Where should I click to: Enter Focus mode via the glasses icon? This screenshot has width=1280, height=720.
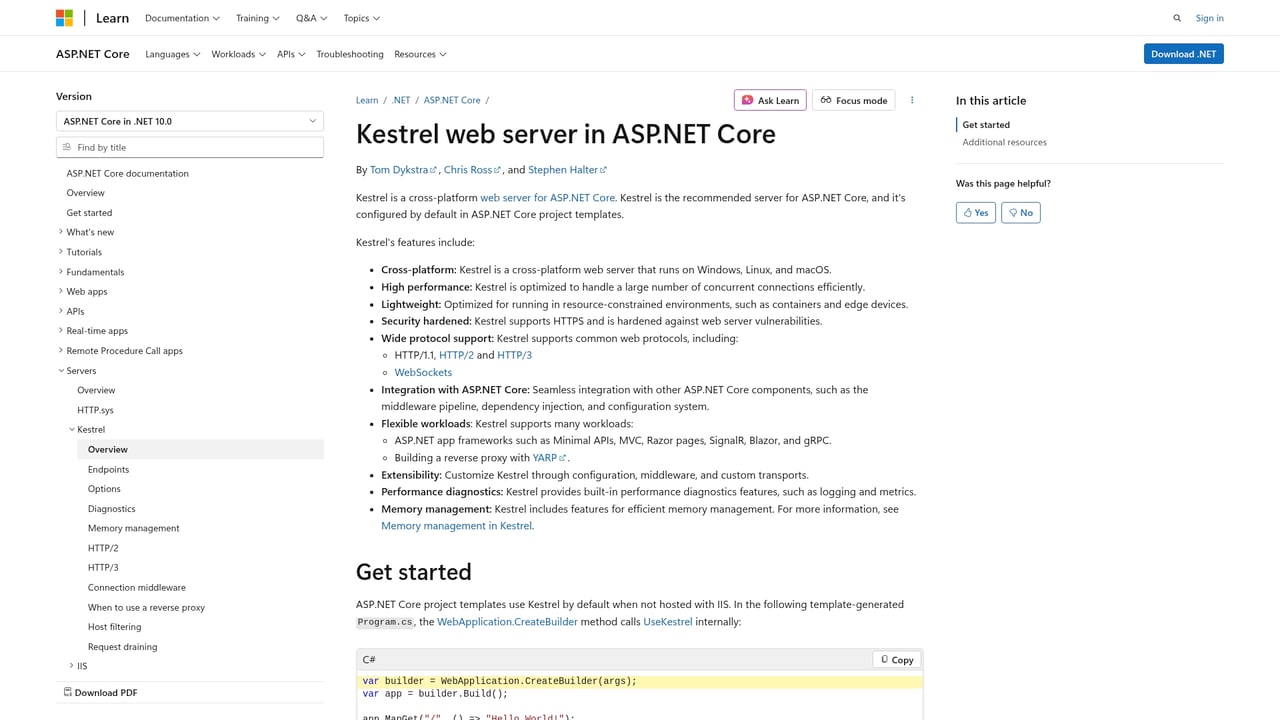[x=827, y=100]
